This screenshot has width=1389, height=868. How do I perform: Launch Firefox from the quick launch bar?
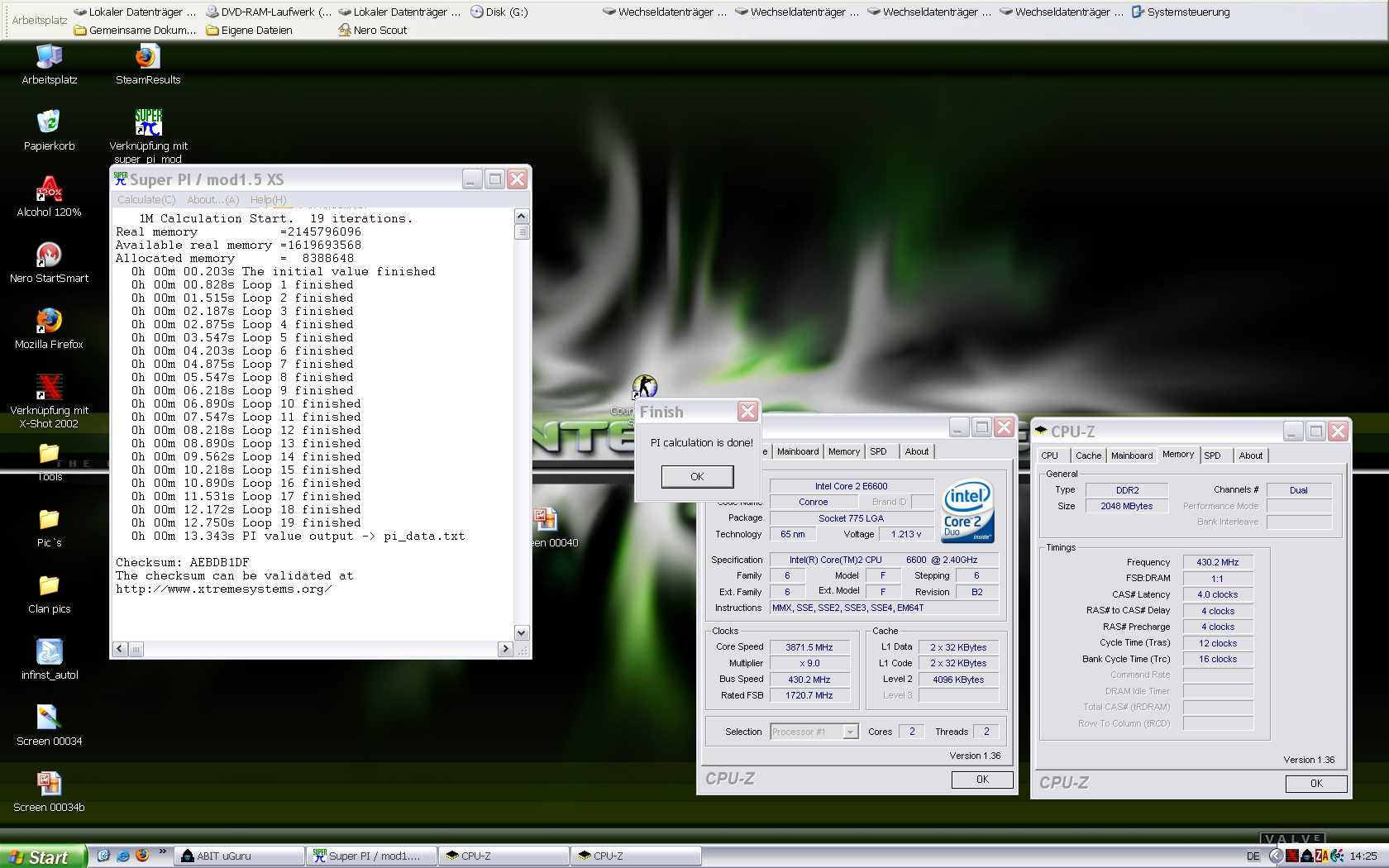141,856
